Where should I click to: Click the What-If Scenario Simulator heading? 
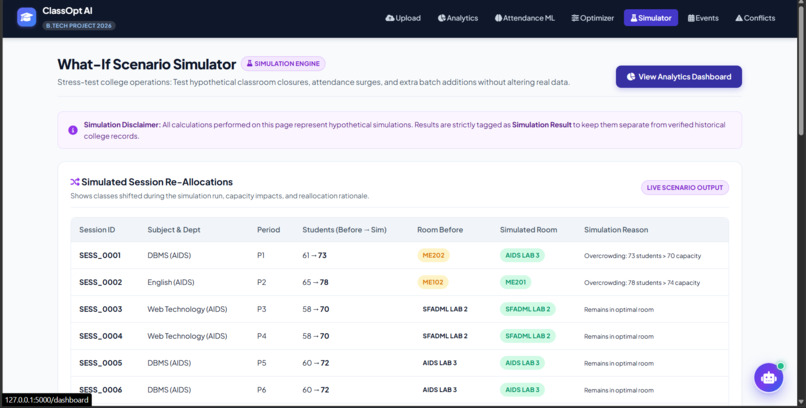point(146,64)
